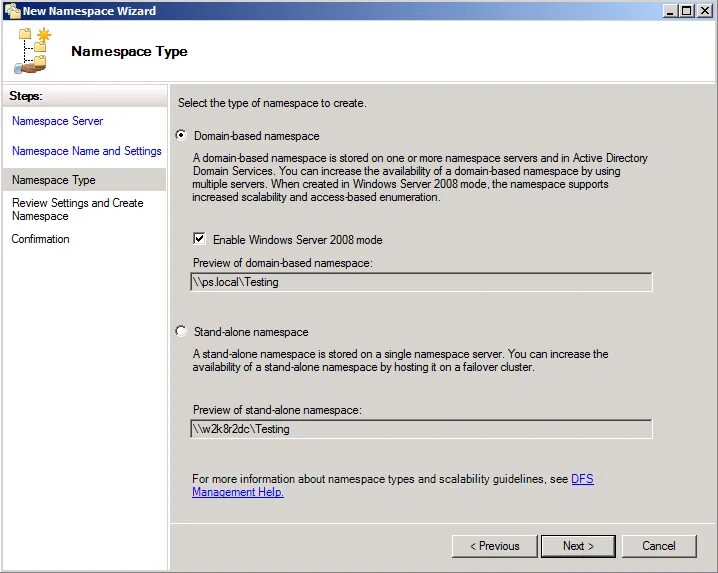Image resolution: width=718 pixels, height=573 pixels.
Task: Toggle Enable Windows Server 2008 mode checkbox
Action: [x=199, y=239]
